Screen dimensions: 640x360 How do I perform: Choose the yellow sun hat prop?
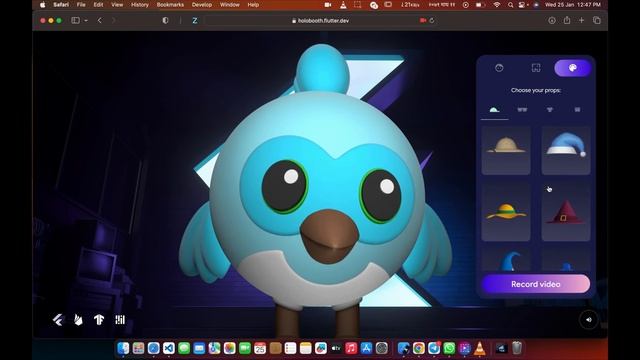tap(506, 212)
